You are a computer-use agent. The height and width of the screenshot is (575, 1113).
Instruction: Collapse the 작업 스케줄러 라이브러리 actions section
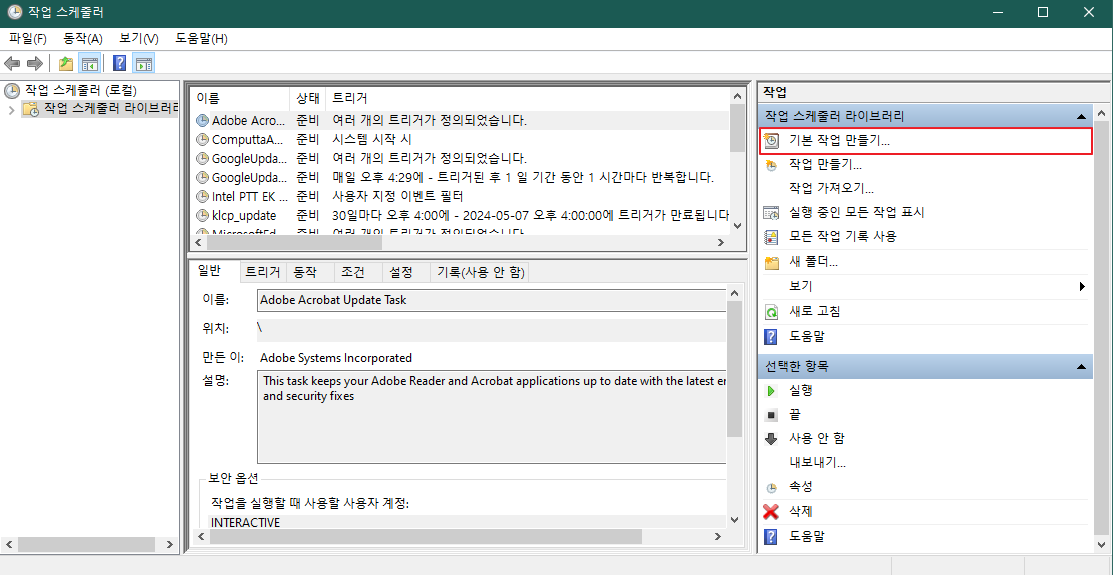[x=1080, y=116]
